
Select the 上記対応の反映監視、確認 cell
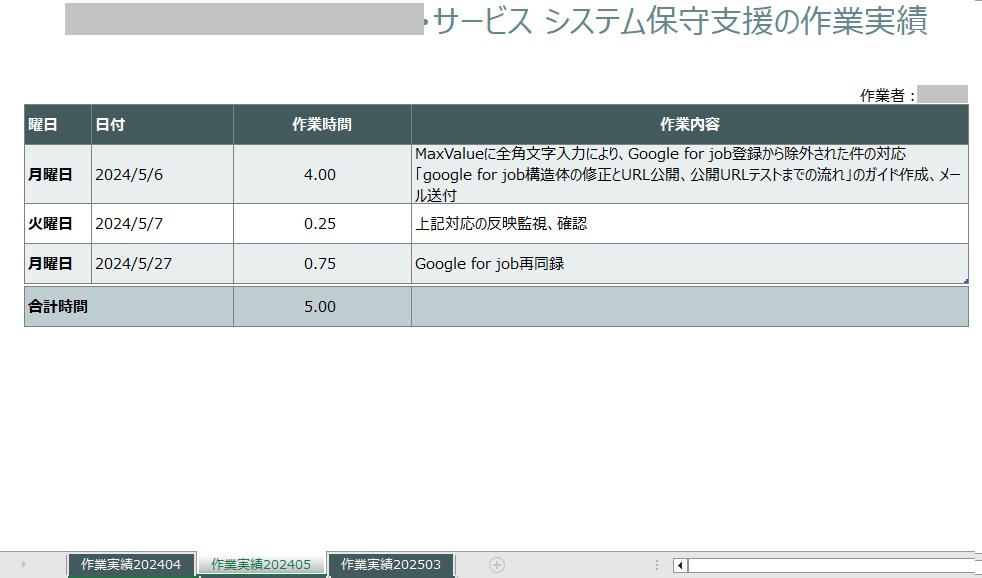click(690, 224)
